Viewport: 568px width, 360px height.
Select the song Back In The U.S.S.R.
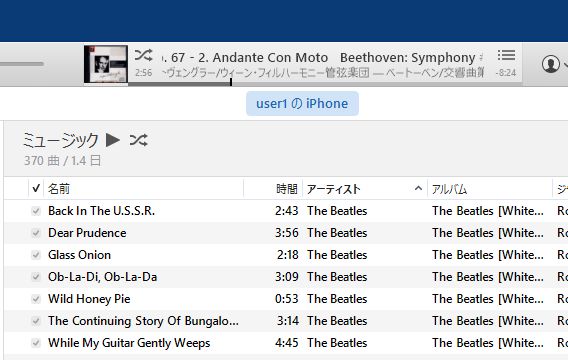(x=101, y=211)
